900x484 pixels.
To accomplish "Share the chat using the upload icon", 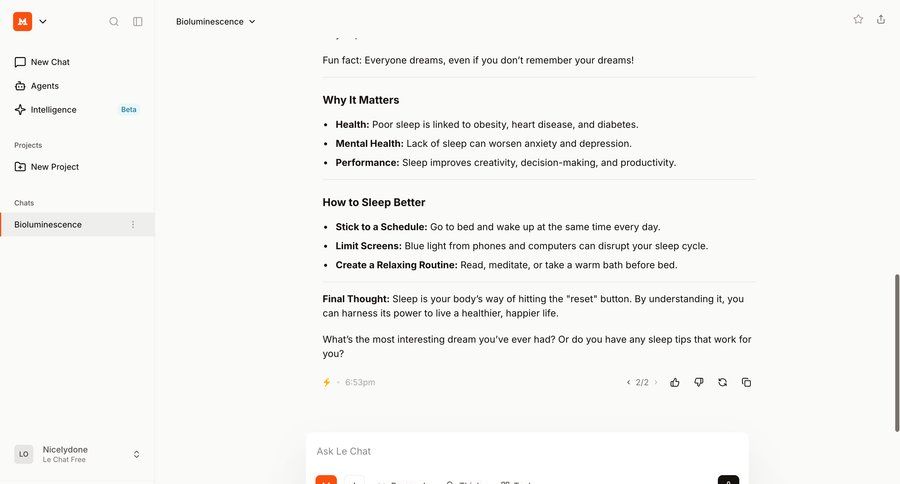I will (x=881, y=19).
